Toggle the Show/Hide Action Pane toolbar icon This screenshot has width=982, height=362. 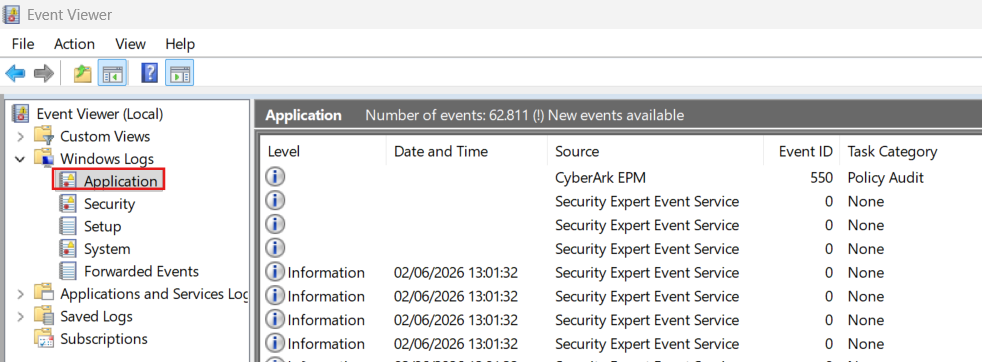[x=180, y=73]
